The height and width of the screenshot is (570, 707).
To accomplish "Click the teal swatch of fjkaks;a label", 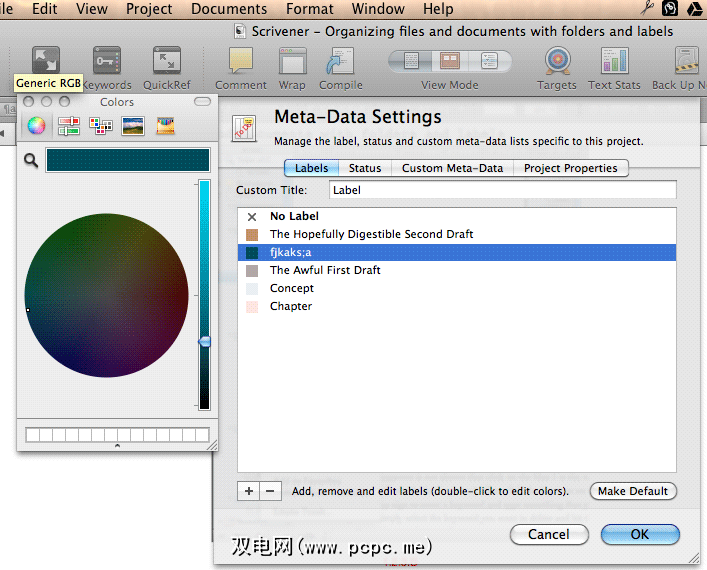I will 252,253.
